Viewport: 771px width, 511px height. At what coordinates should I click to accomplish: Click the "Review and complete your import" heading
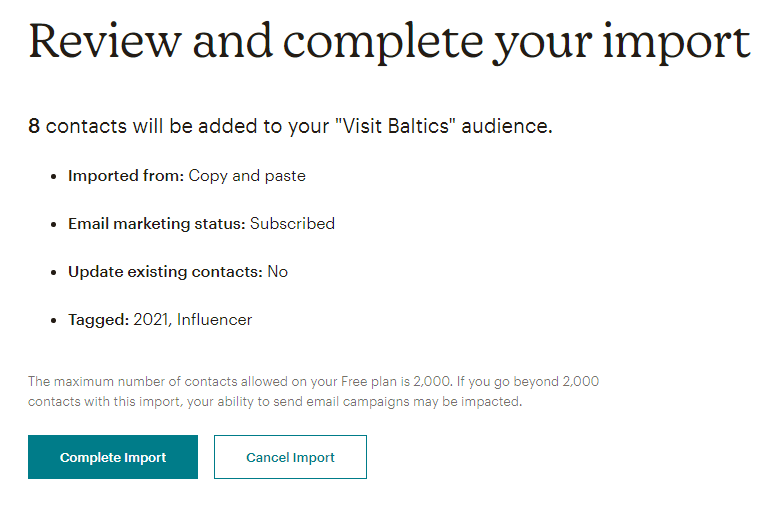pyautogui.click(x=389, y=42)
